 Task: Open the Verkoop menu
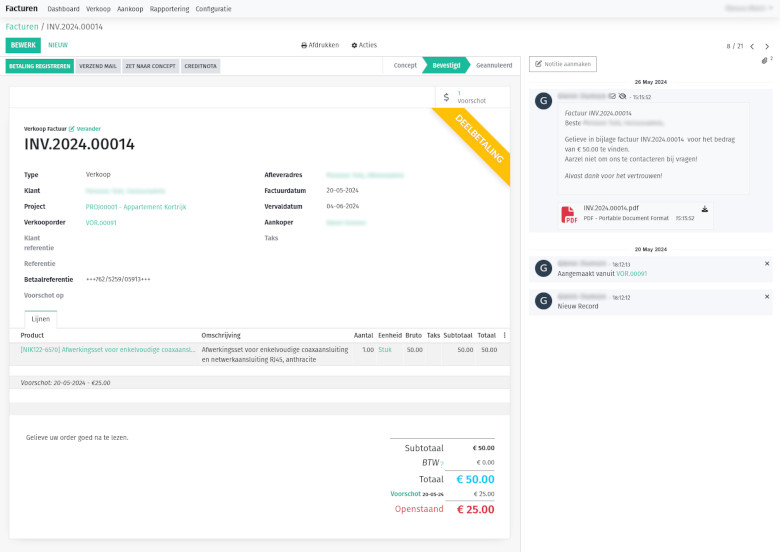(98, 8)
